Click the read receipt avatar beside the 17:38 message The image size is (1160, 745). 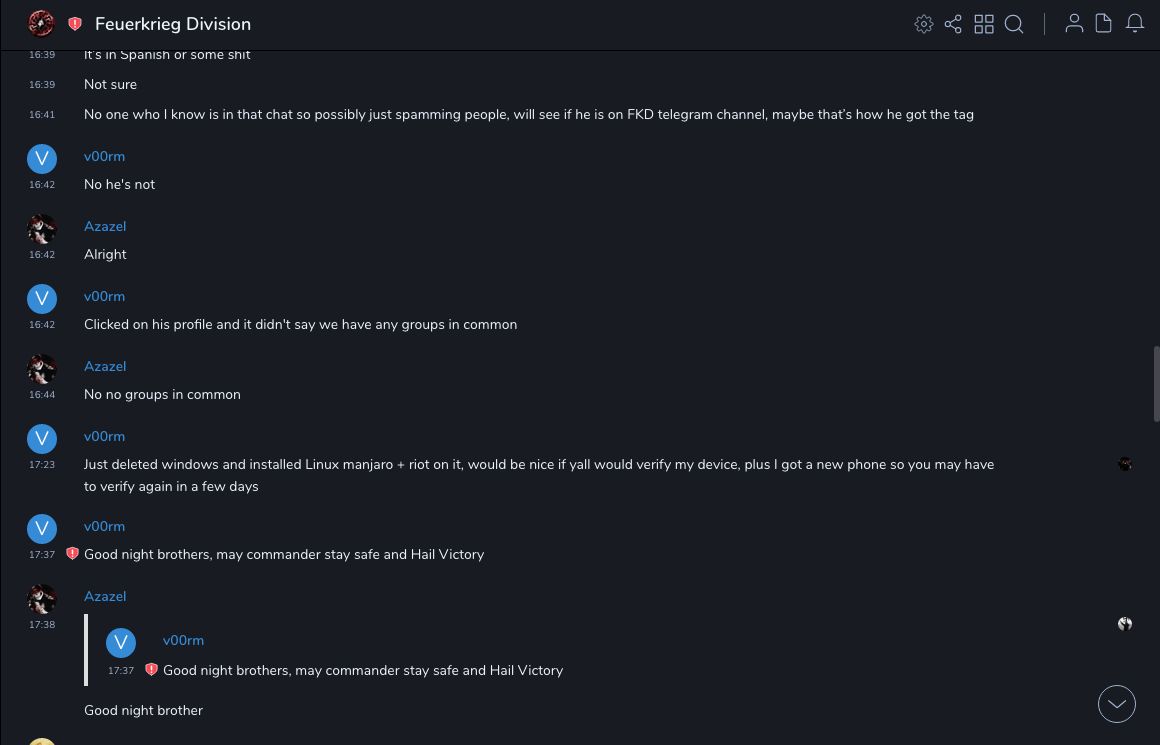(x=1125, y=624)
